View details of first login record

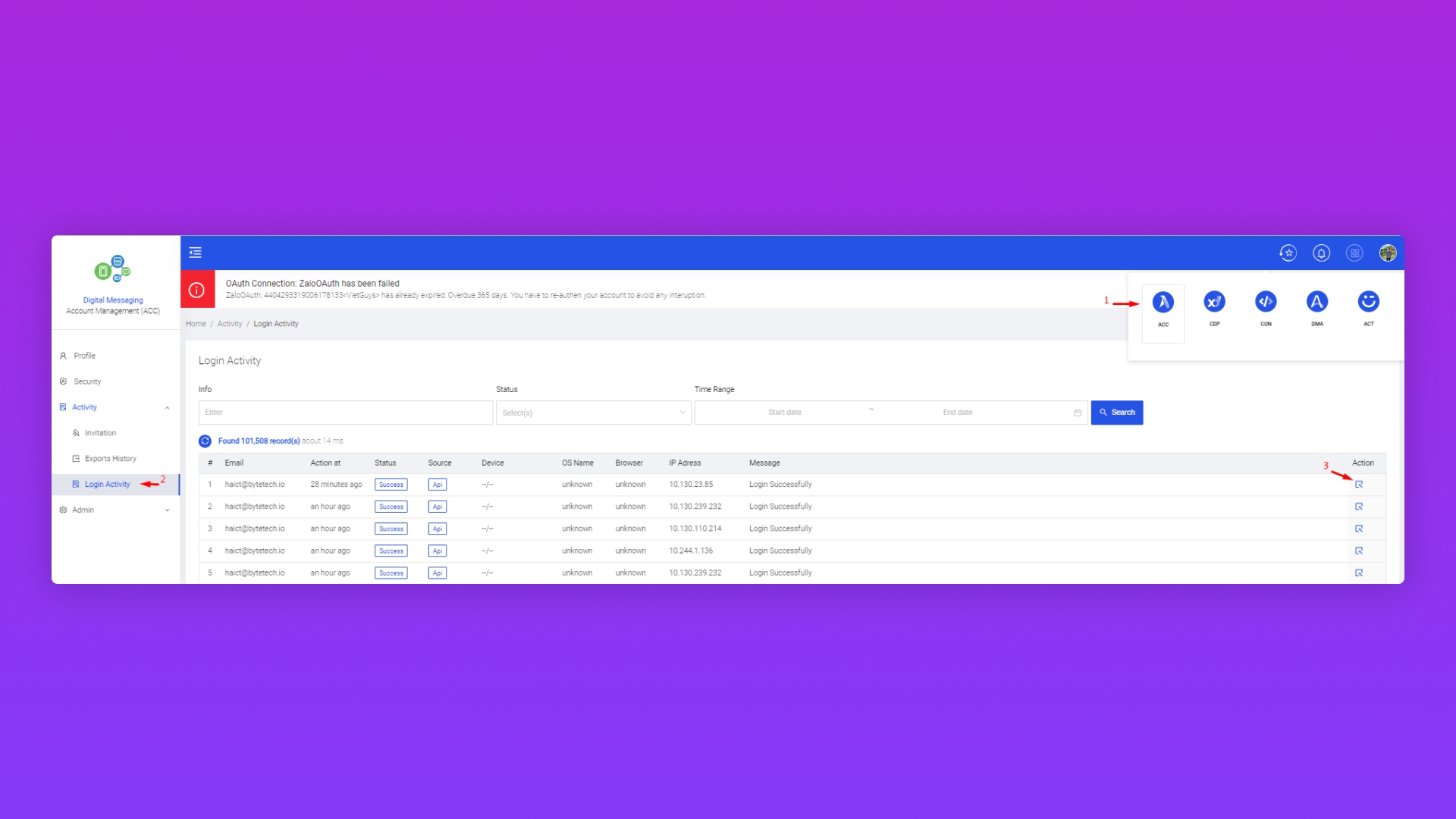click(x=1359, y=485)
